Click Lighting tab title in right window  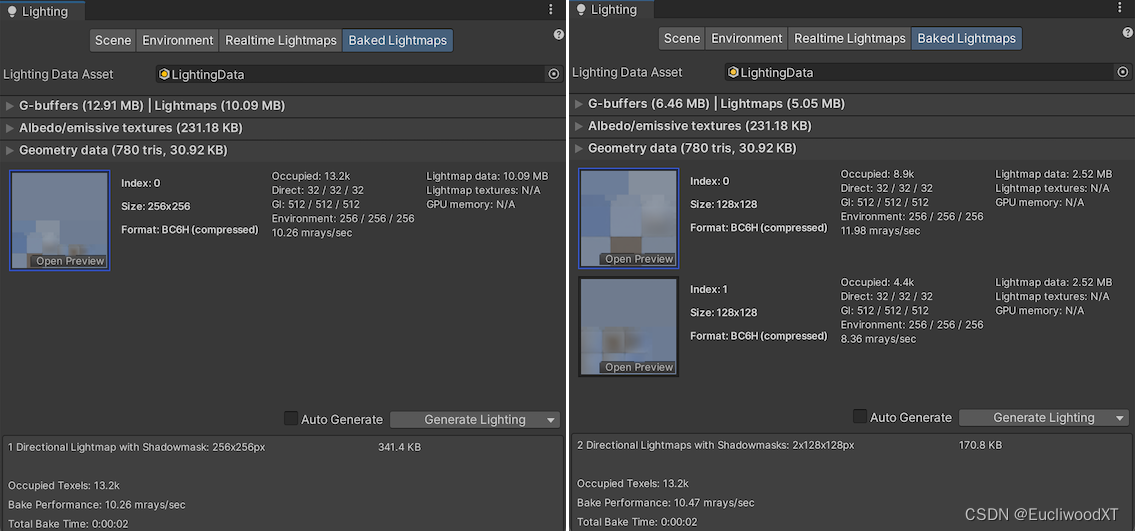(614, 9)
